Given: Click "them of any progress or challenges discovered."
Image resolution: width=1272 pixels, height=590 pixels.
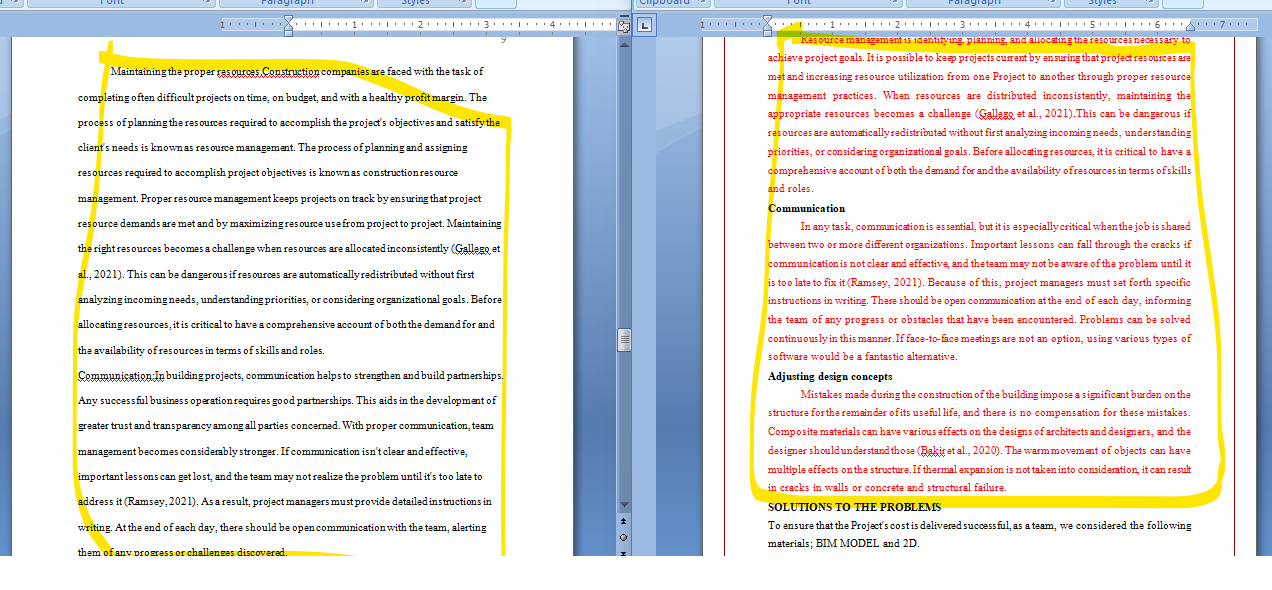Looking at the screenshot, I should 182,552.
